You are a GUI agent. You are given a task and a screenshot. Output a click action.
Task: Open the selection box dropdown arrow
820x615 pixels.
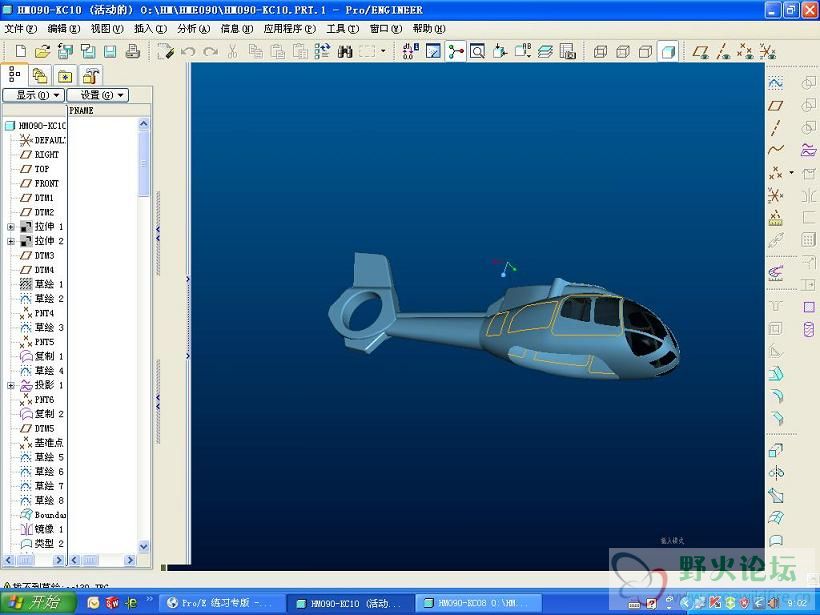[x=383, y=51]
